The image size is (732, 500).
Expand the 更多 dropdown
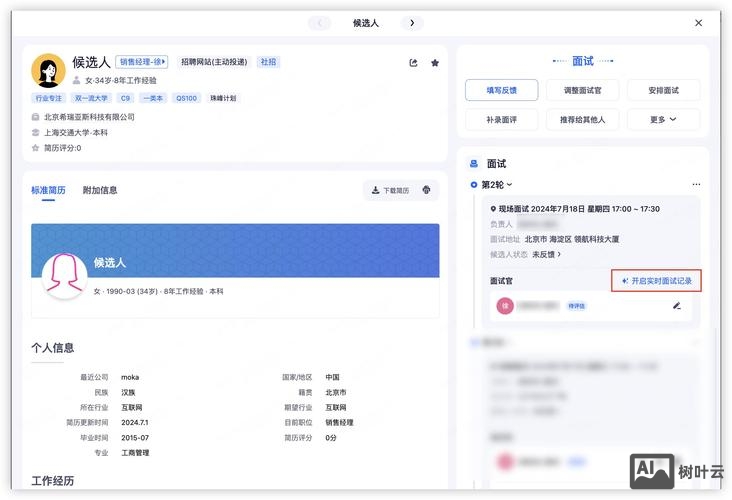click(x=663, y=120)
